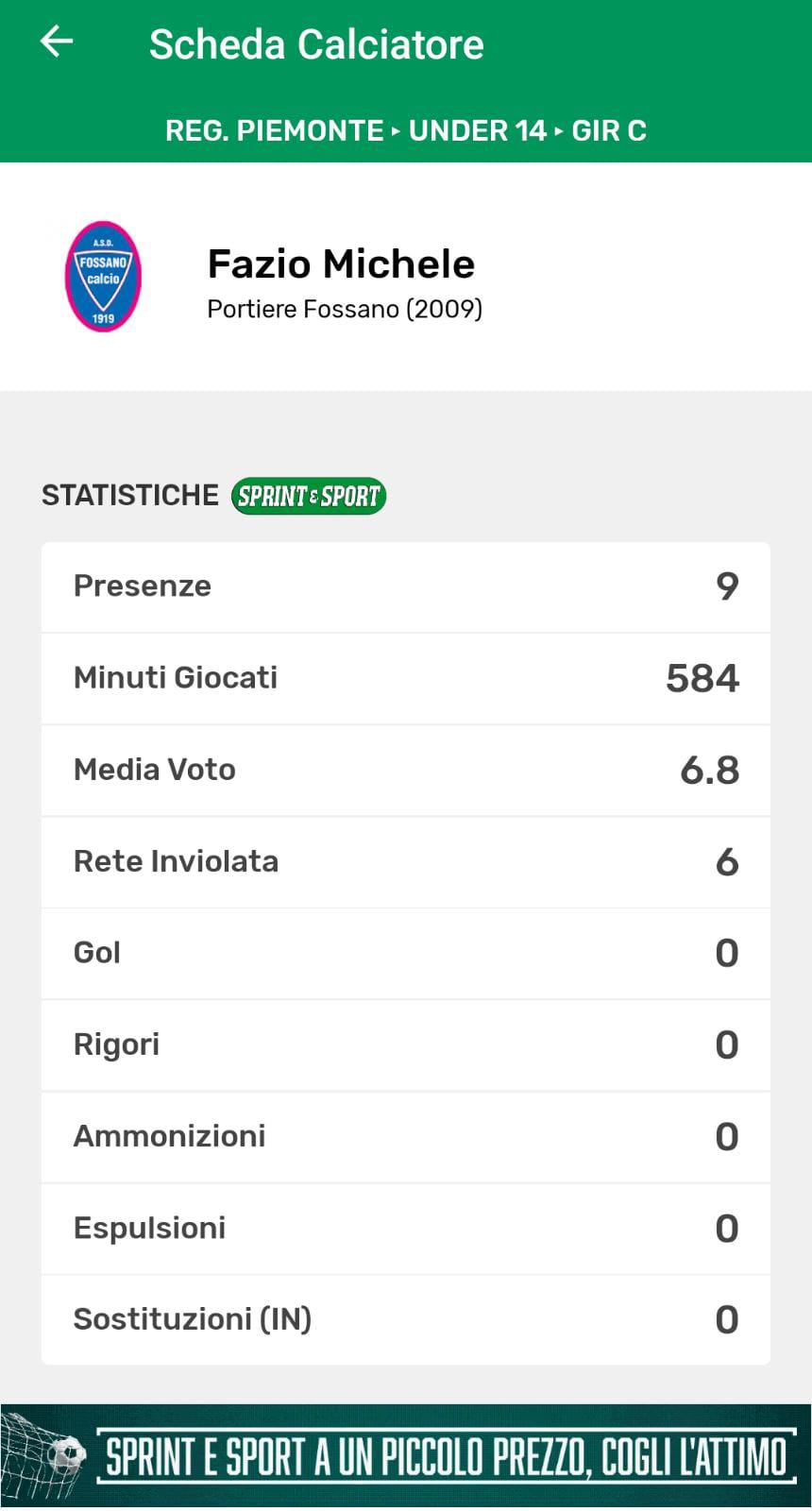The width and height of the screenshot is (812, 1511).
Task: Open the UNDER 14 breadcrumb
Action: coord(477,130)
